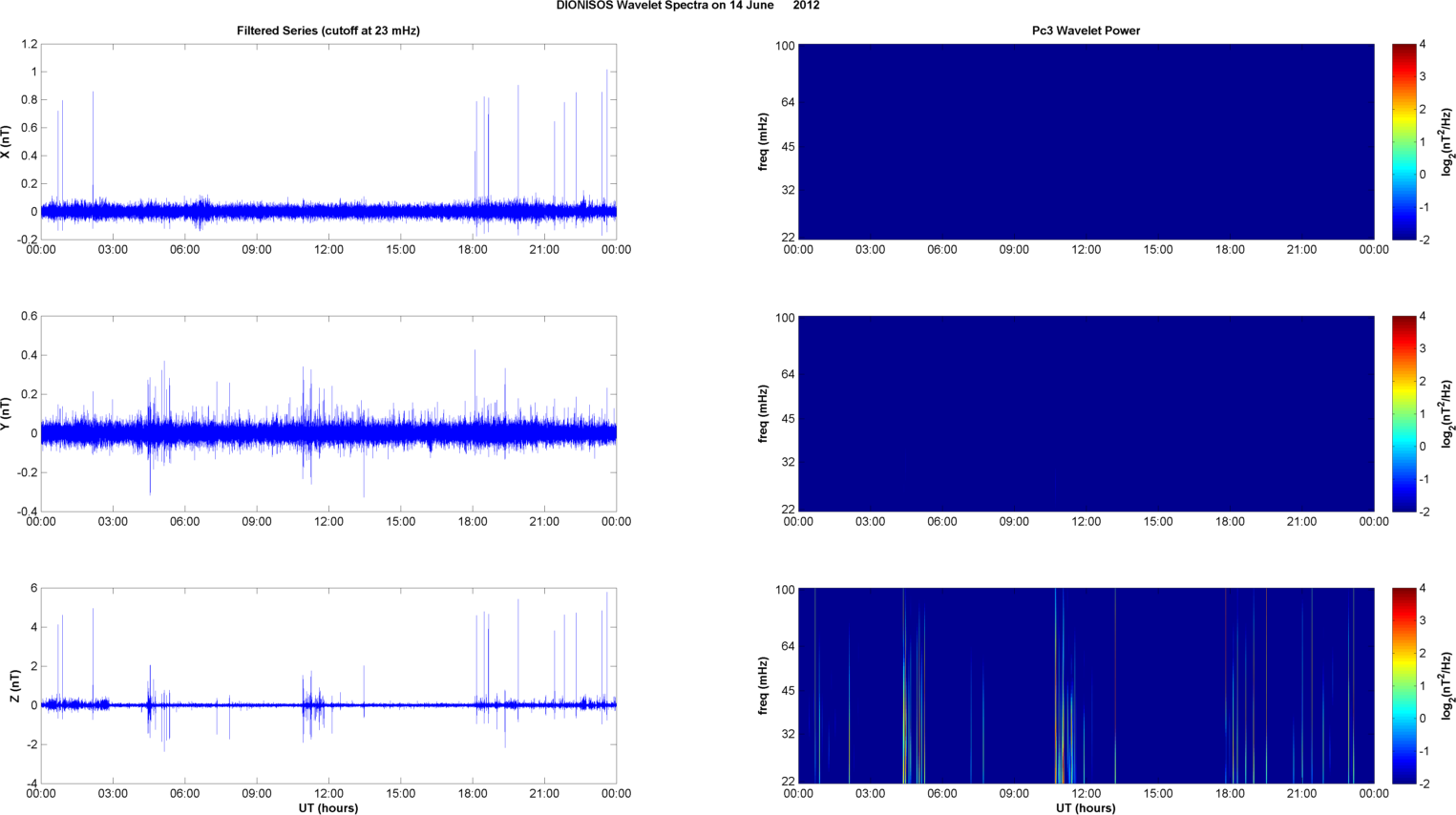Click the 32 frequency tick on bottom spectrogram
Viewport: 1456px width, 815px height.
[x=789, y=735]
